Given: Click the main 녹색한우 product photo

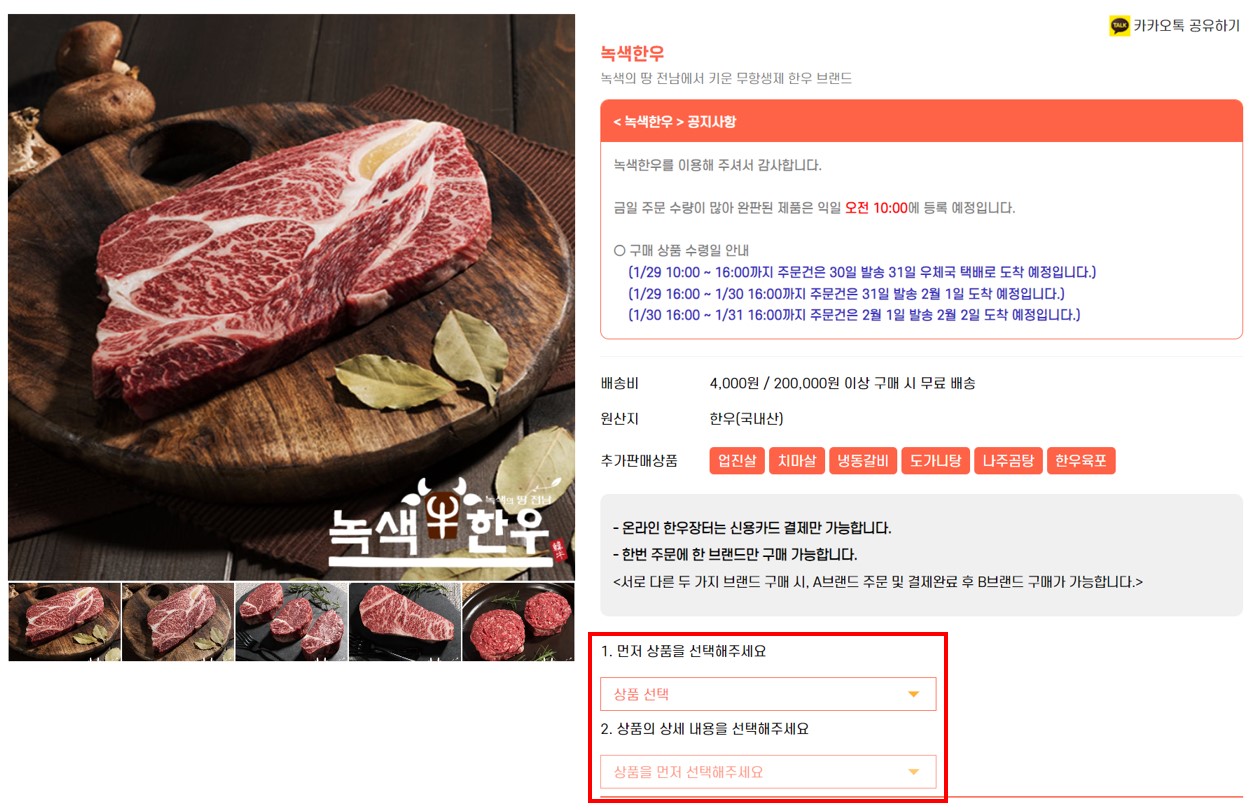Looking at the screenshot, I should (291, 297).
